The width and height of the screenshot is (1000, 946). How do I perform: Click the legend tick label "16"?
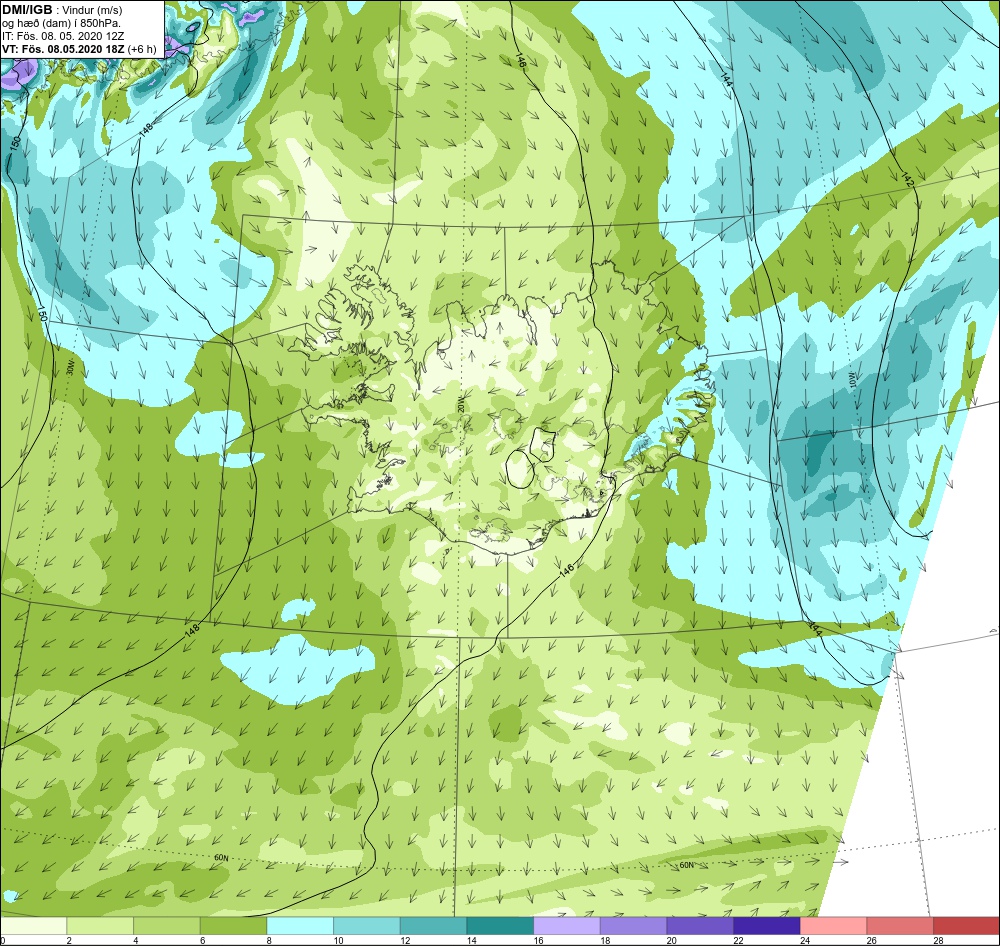click(x=538, y=940)
